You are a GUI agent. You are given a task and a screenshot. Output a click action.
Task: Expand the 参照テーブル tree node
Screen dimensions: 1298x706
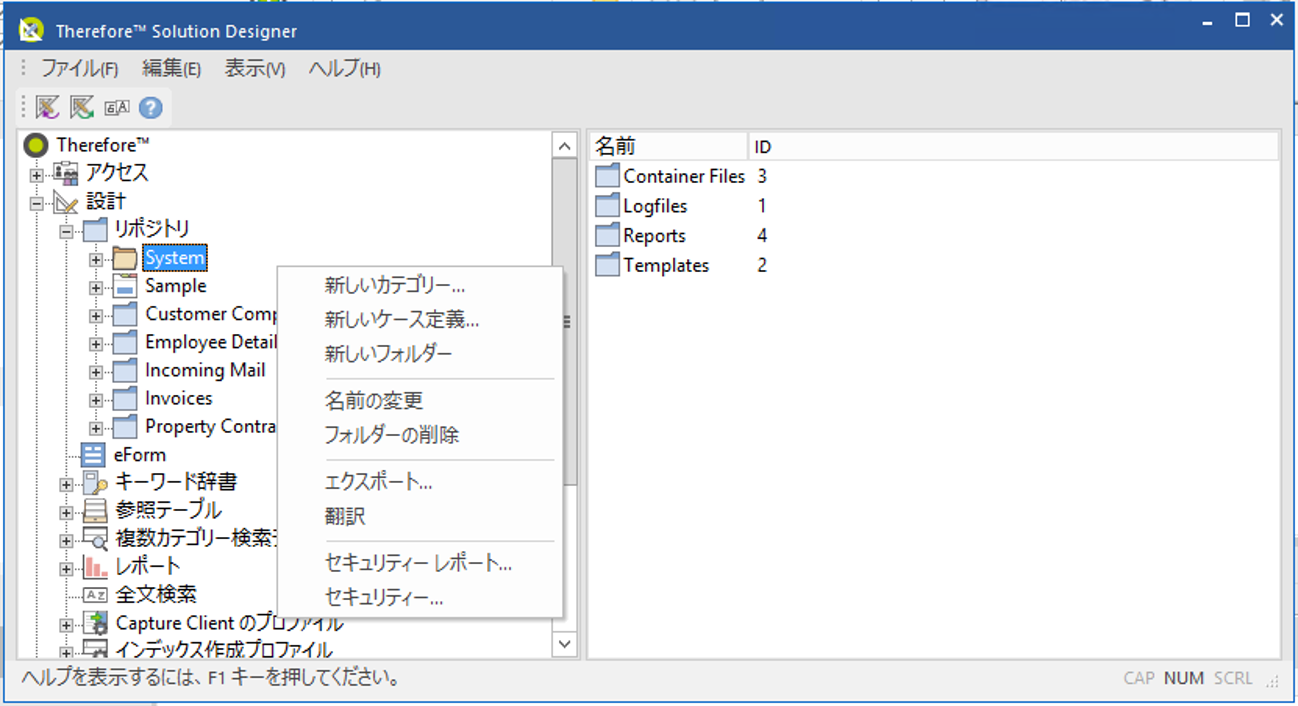pos(66,513)
